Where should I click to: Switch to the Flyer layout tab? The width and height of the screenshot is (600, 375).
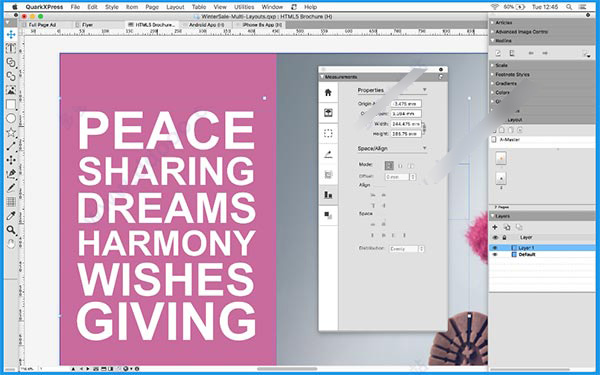click(87, 24)
